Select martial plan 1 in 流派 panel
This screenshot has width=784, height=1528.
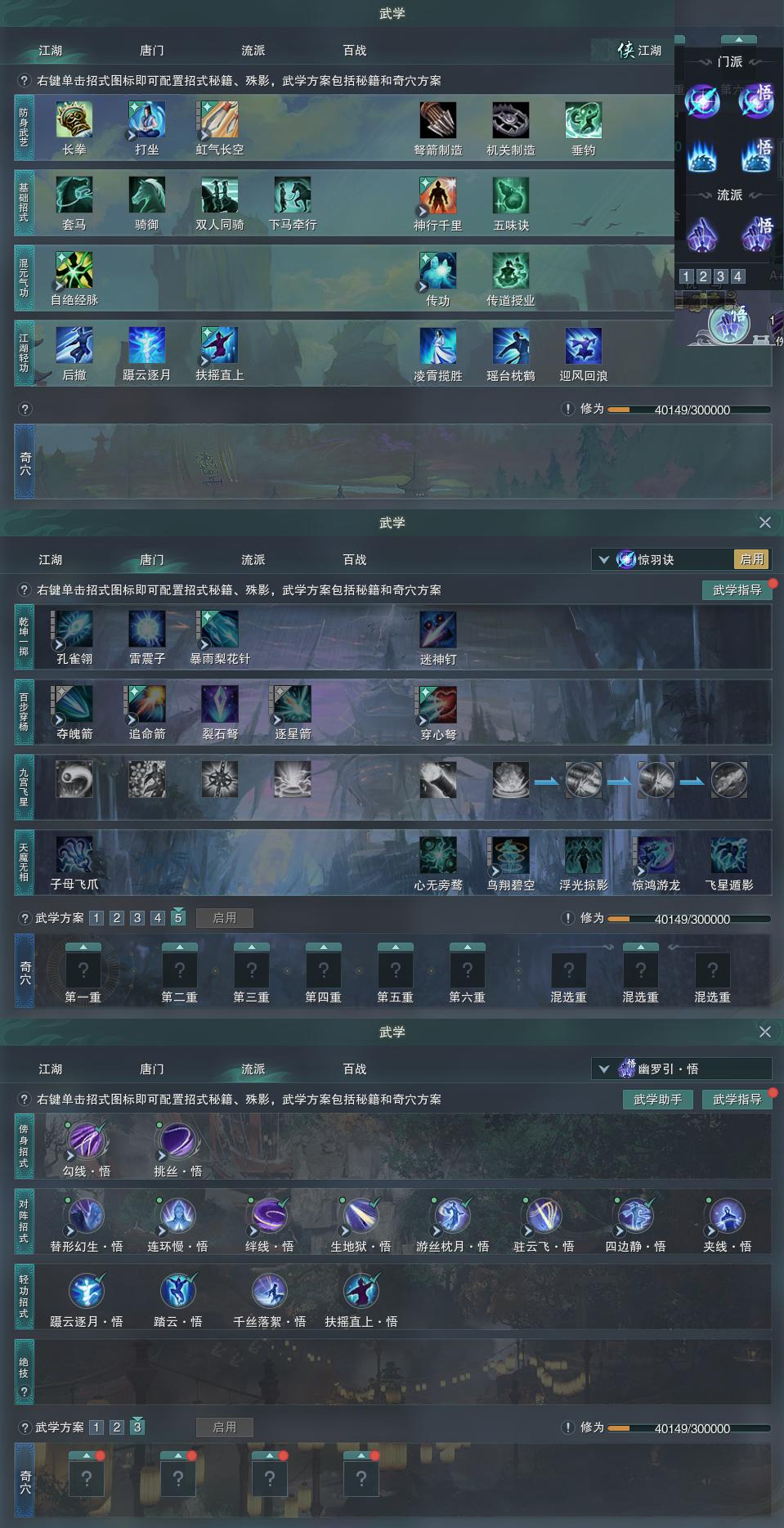[96, 1427]
